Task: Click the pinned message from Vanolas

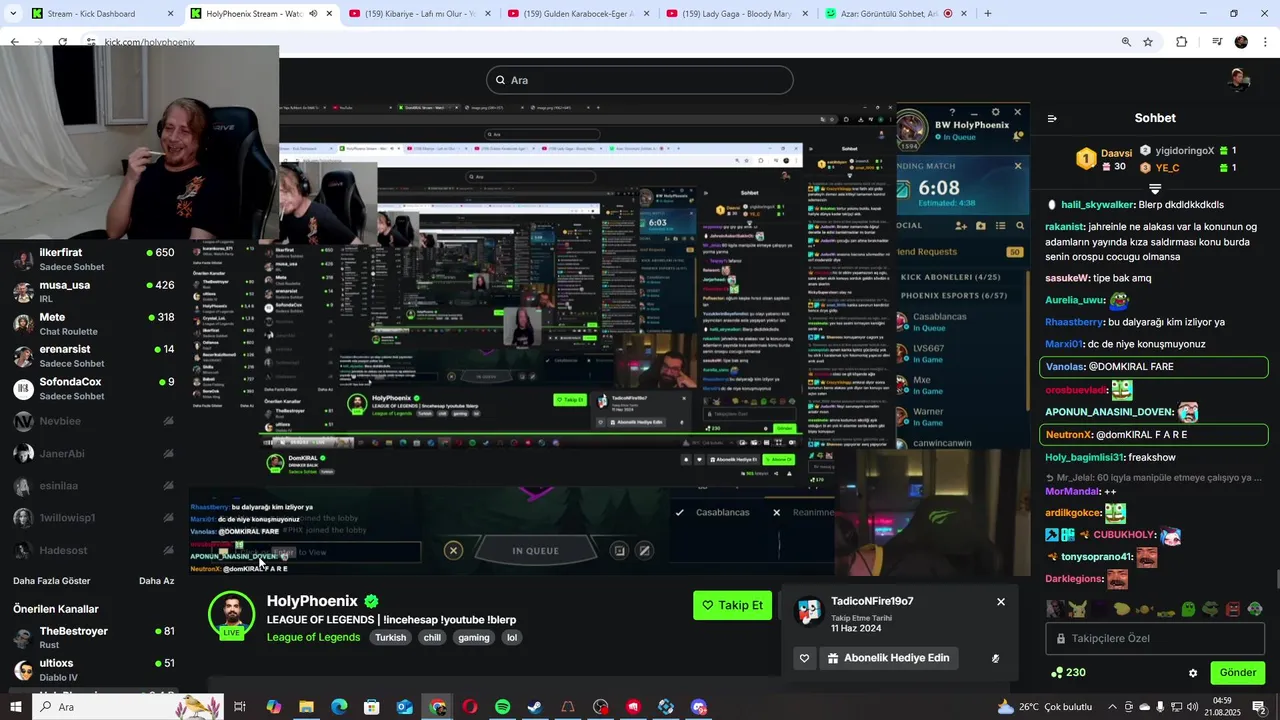Action: [1154, 367]
